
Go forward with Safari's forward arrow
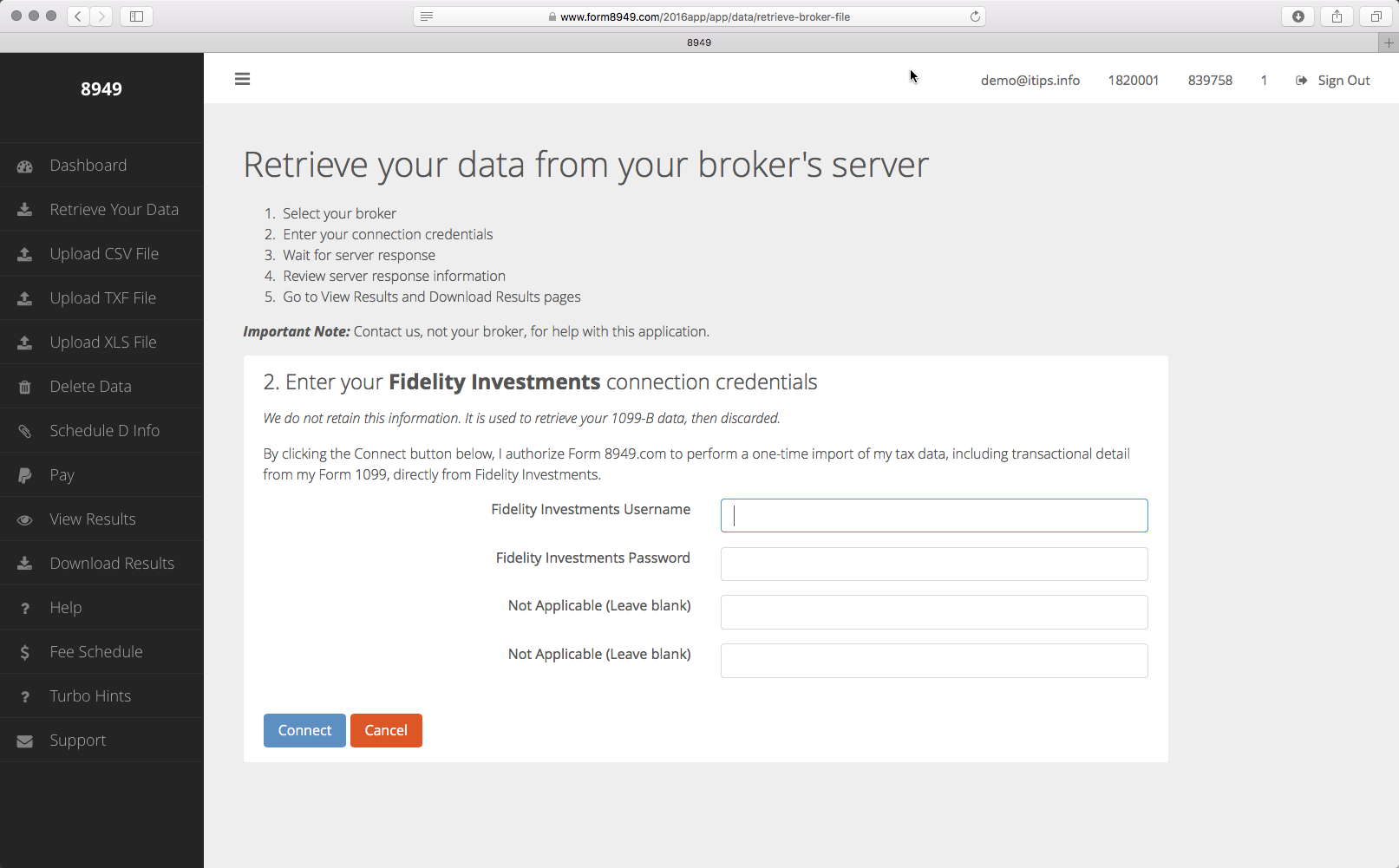point(101,16)
